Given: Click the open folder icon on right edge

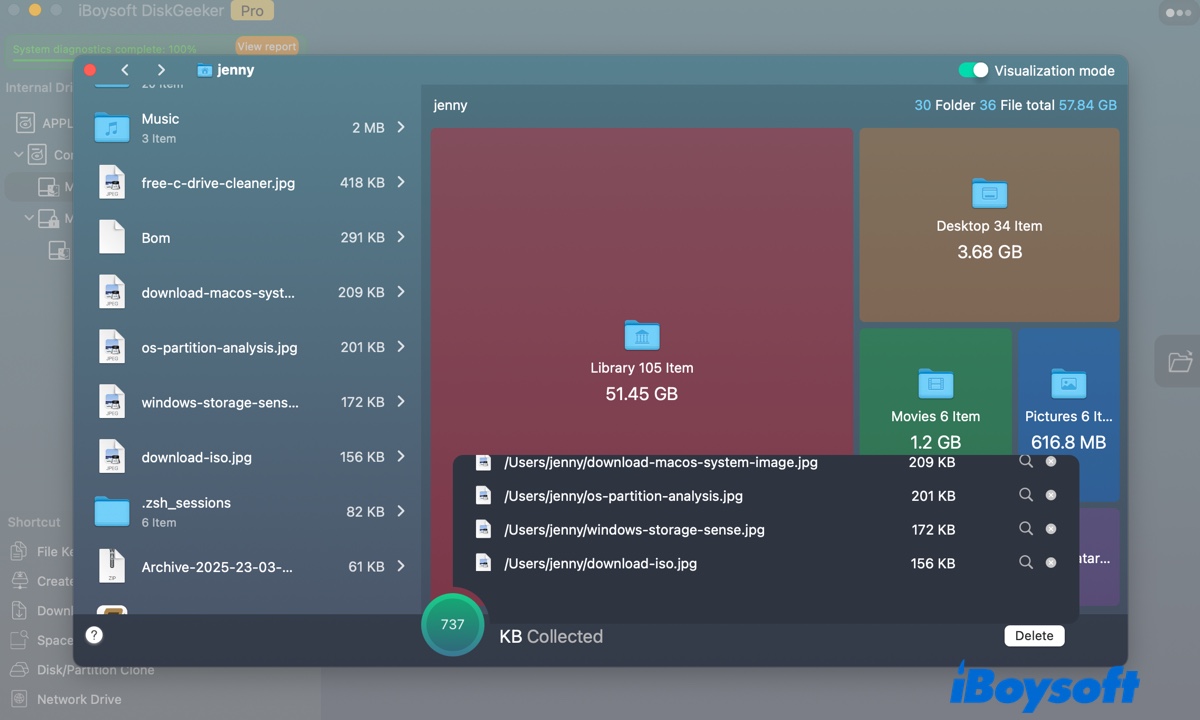Looking at the screenshot, I should click(x=1180, y=361).
